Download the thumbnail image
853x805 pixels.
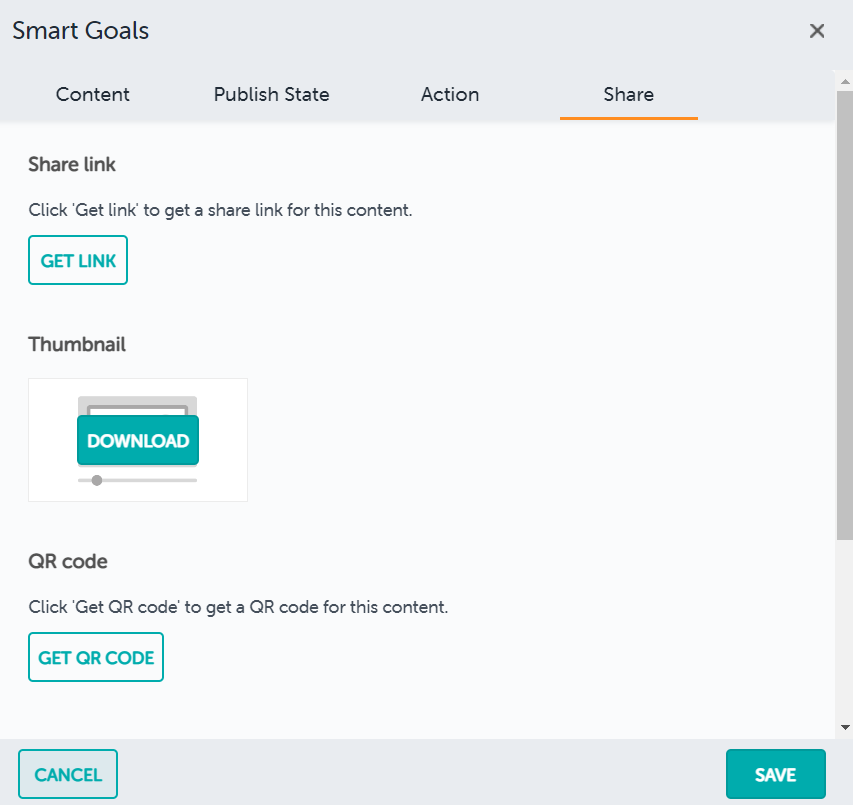point(138,441)
